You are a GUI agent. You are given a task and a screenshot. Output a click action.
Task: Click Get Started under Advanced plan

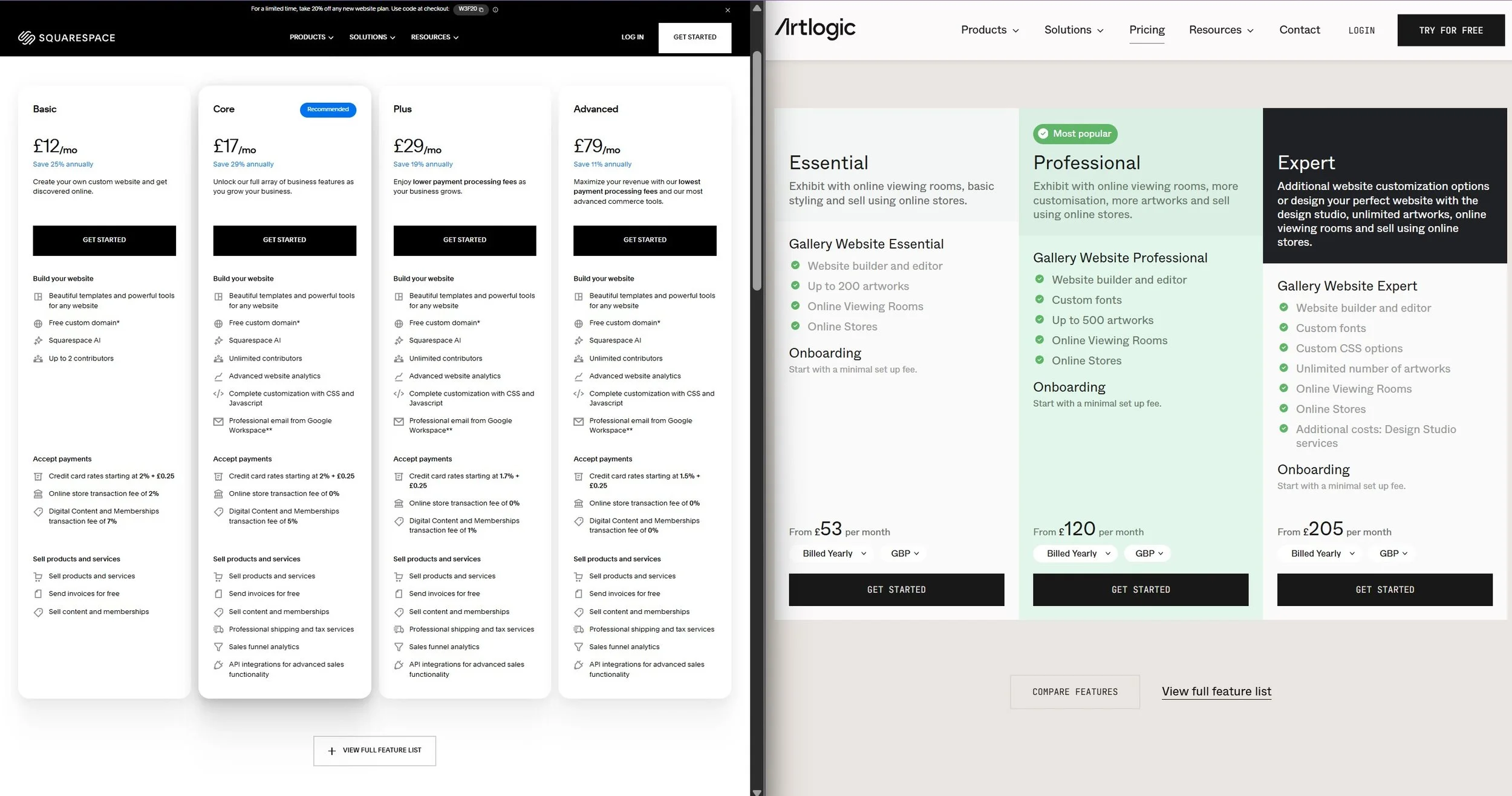(x=645, y=240)
